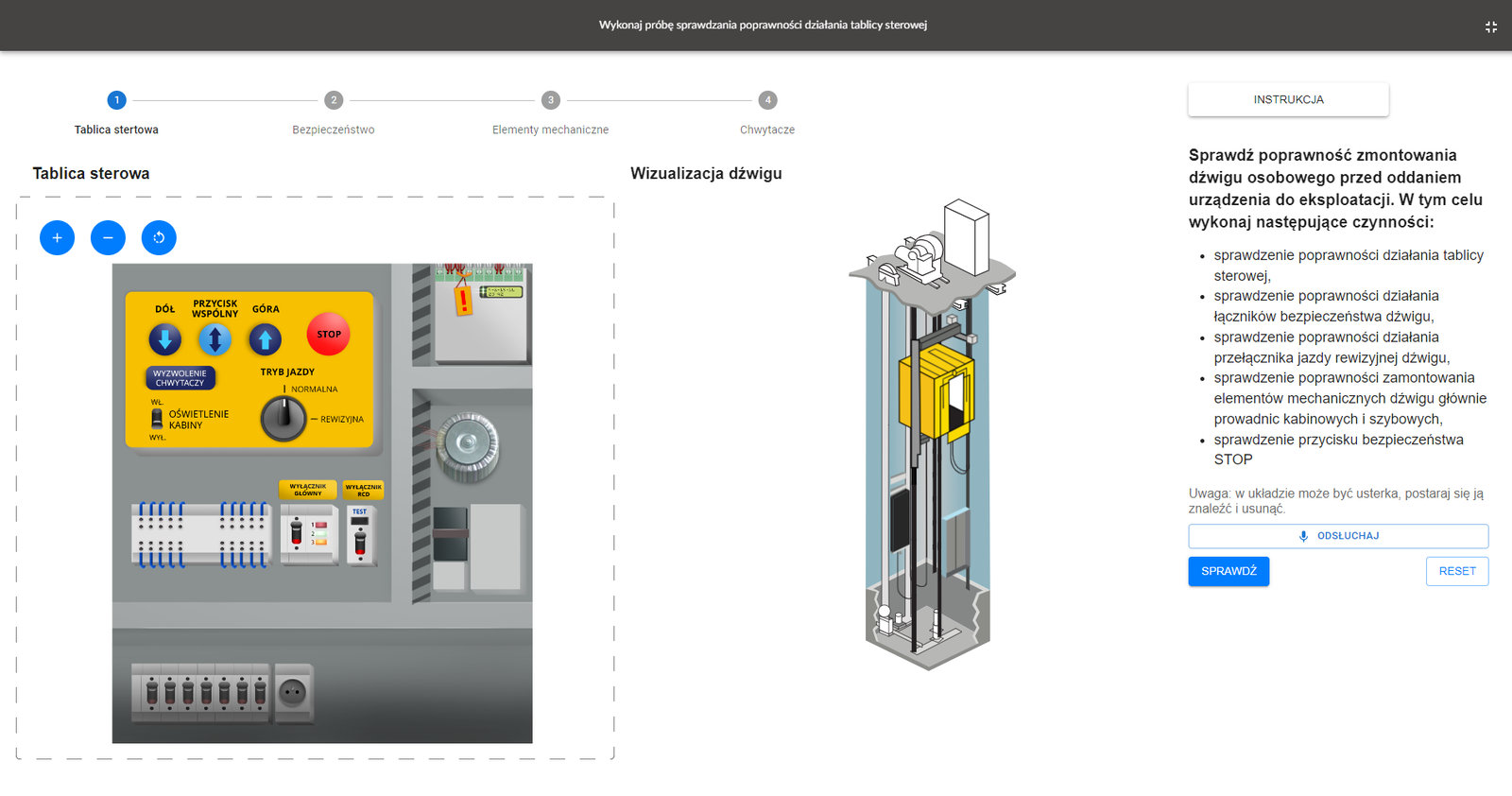1512x796 pixels.
Task: Open the INSTRUKCJA panel
Action: [x=1288, y=99]
